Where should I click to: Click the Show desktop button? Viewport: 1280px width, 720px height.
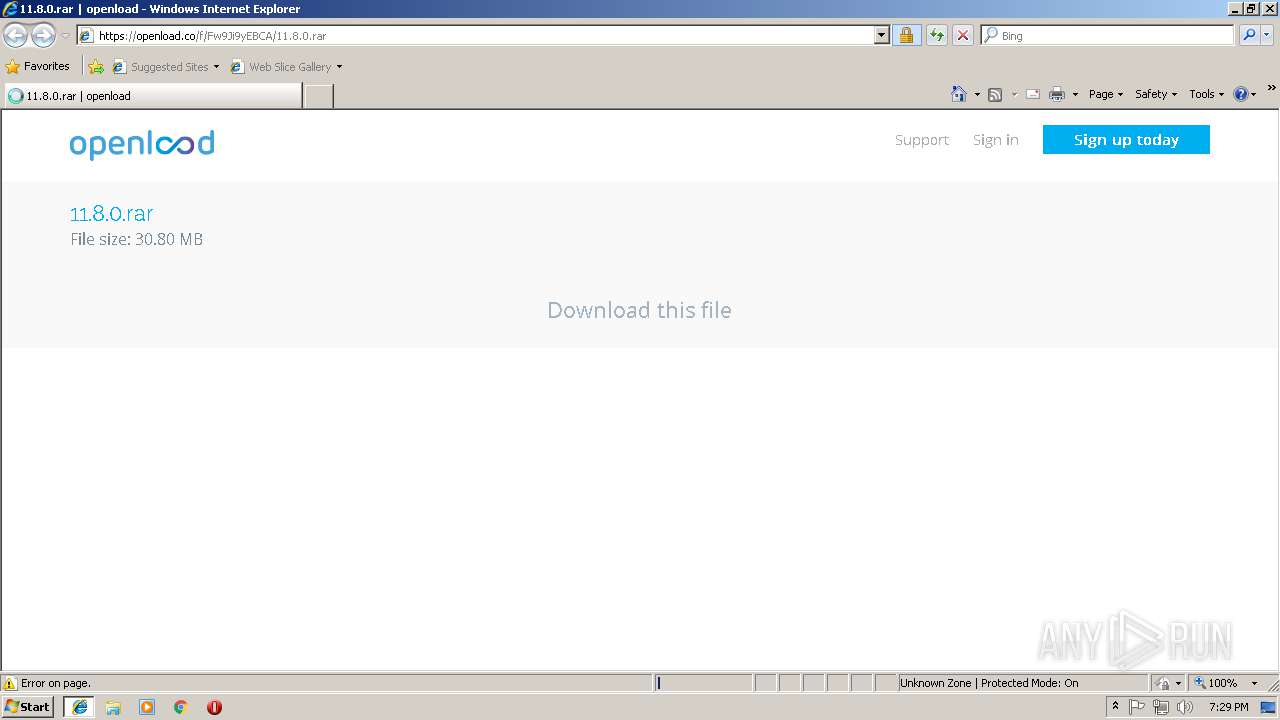coord(1269,707)
